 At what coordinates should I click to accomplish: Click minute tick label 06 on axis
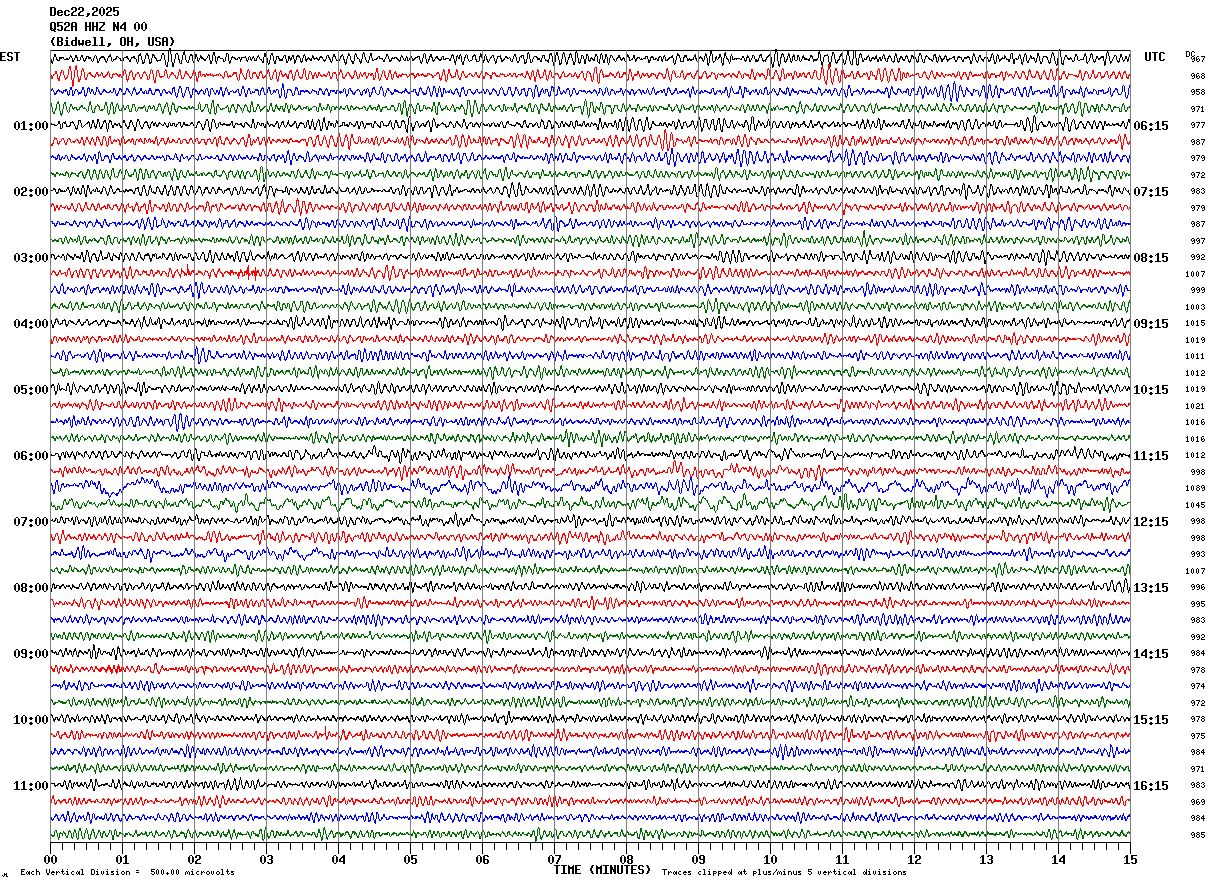[x=482, y=859]
